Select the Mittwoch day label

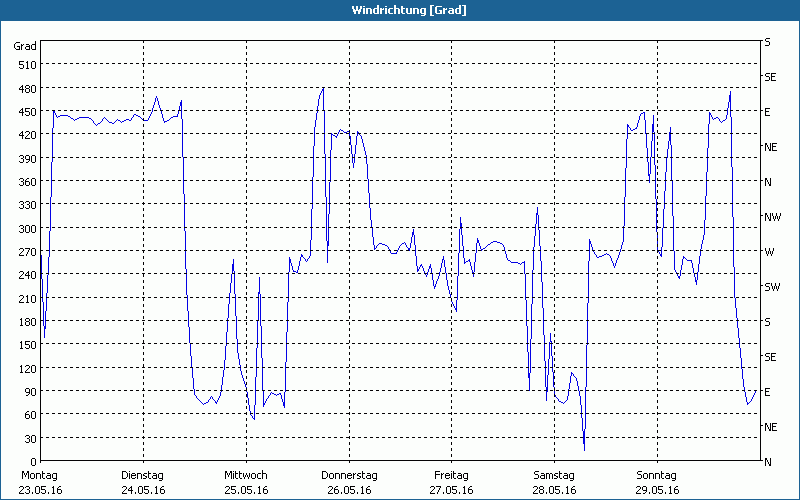[245, 475]
